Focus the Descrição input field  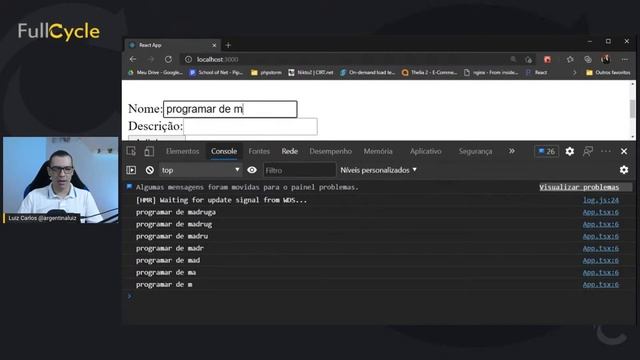250,126
